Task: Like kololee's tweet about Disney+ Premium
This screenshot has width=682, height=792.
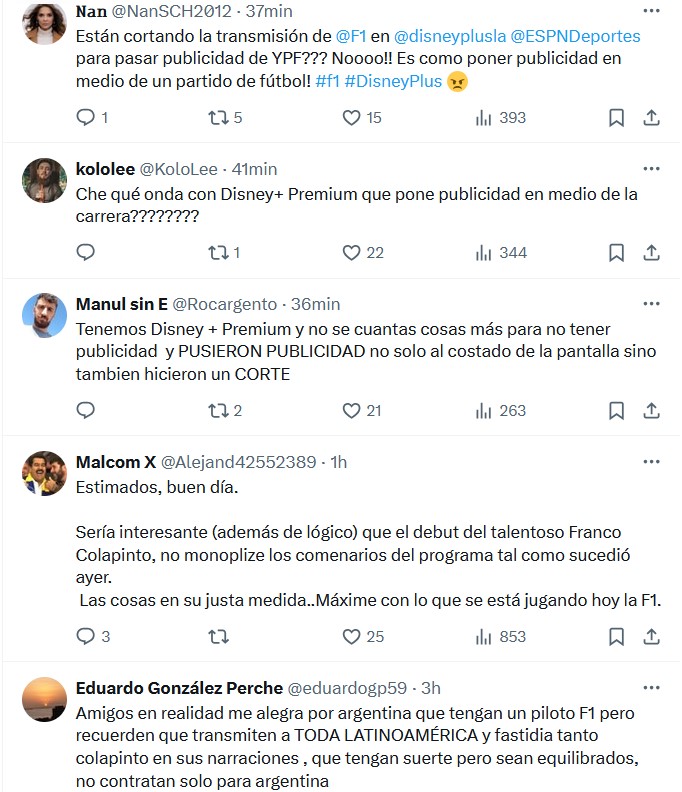Action: (x=351, y=253)
